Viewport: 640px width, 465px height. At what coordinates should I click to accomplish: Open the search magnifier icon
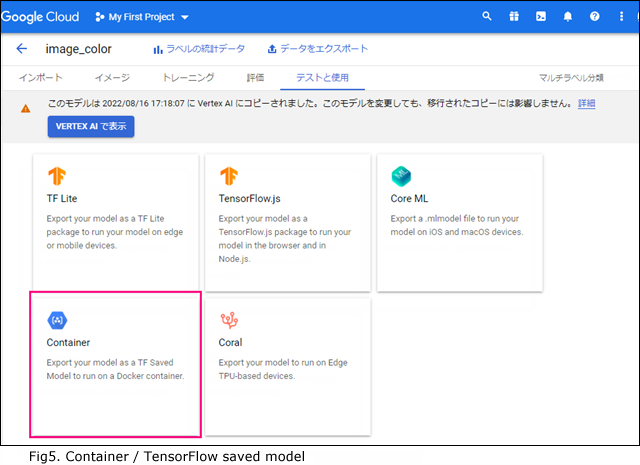[x=487, y=16]
